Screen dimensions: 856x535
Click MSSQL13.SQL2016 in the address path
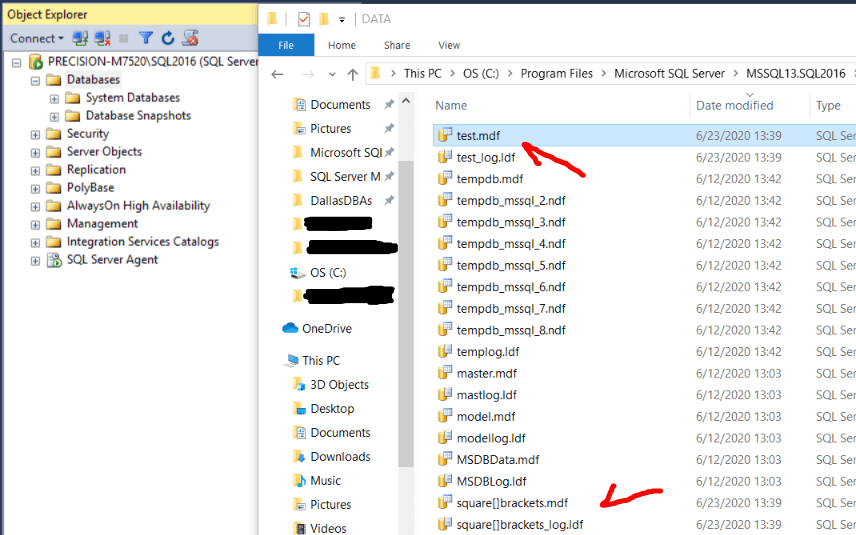coord(795,74)
